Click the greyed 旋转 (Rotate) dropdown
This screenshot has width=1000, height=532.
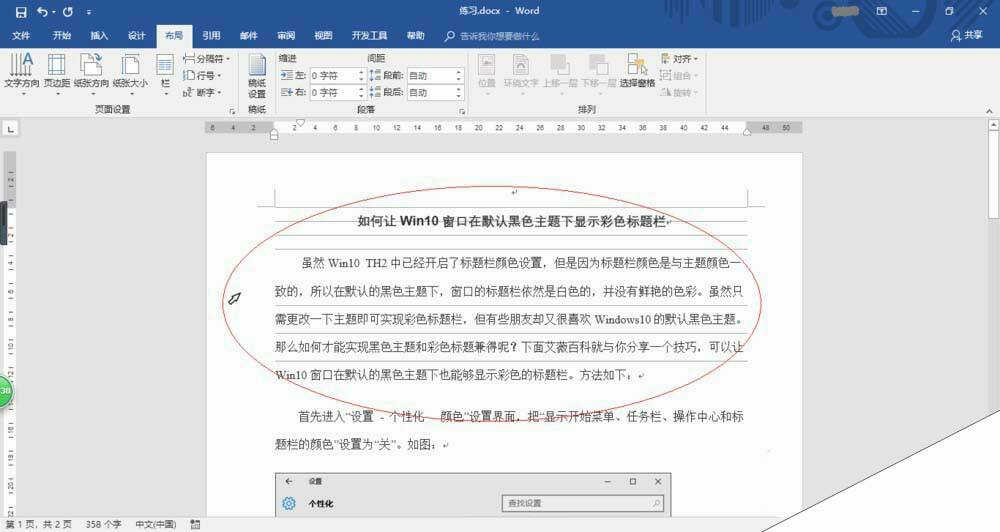[x=679, y=92]
